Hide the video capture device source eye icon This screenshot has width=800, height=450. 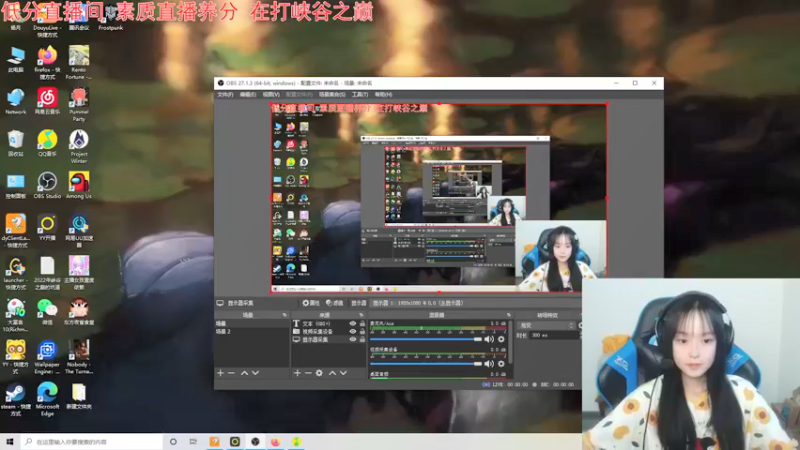pyautogui.click(x=353, y=332)
